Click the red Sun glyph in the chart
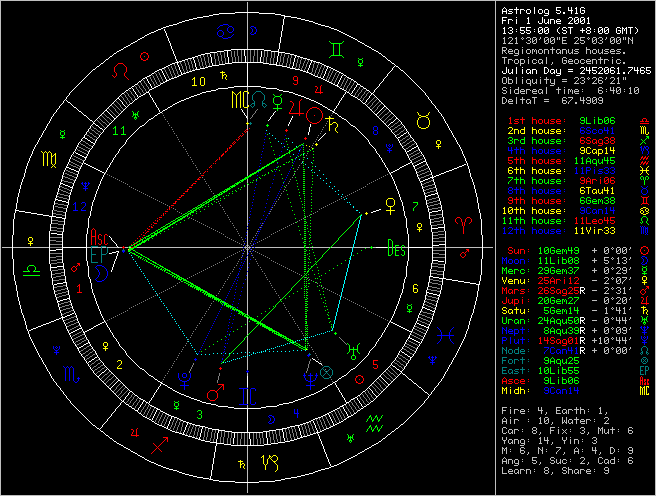The width and height of the screenshot is (656, 496). click(x=314, y=116)
